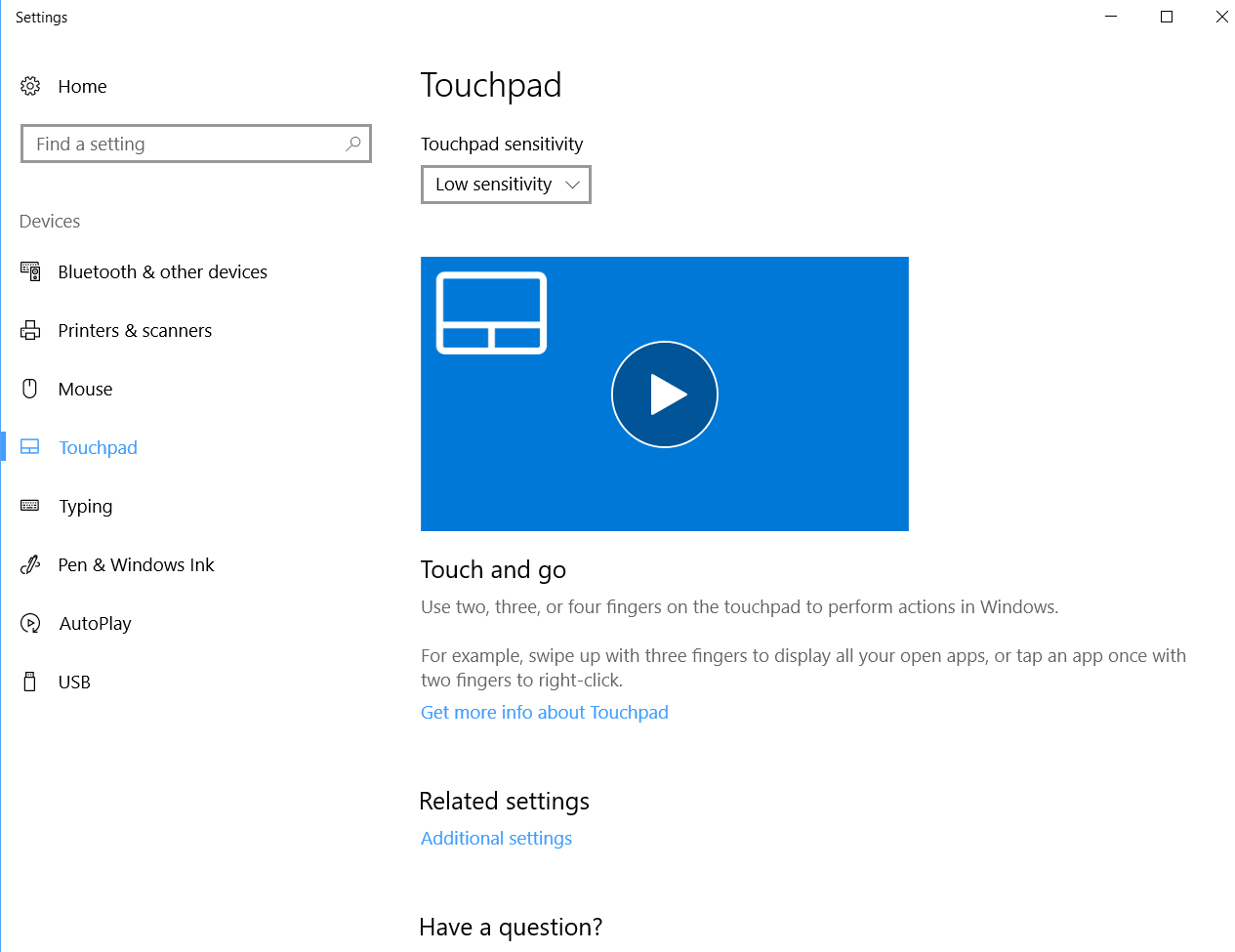This screenshot has width=1235, height=952.
Task: Click the USB icon in sidebar
Action: (30, 682)
